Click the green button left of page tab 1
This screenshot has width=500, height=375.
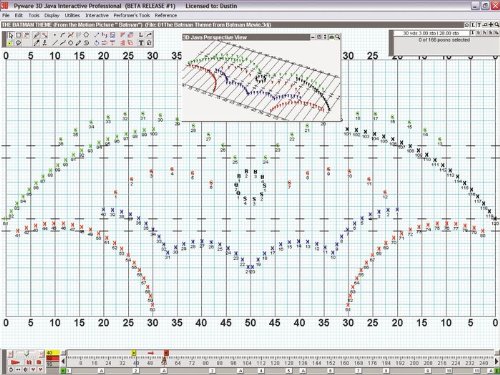[x=62, y=371]
